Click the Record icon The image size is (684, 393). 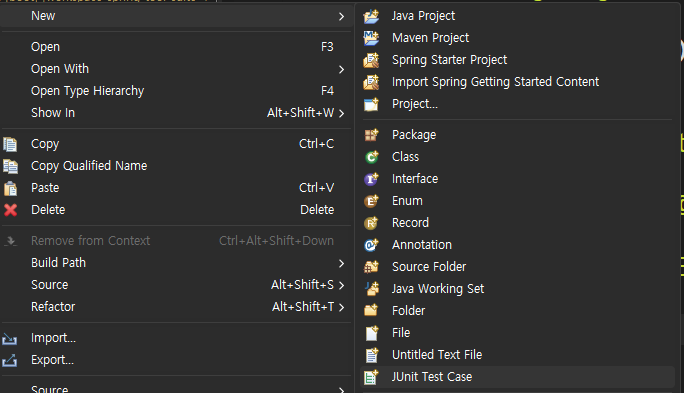coord(371,223)
